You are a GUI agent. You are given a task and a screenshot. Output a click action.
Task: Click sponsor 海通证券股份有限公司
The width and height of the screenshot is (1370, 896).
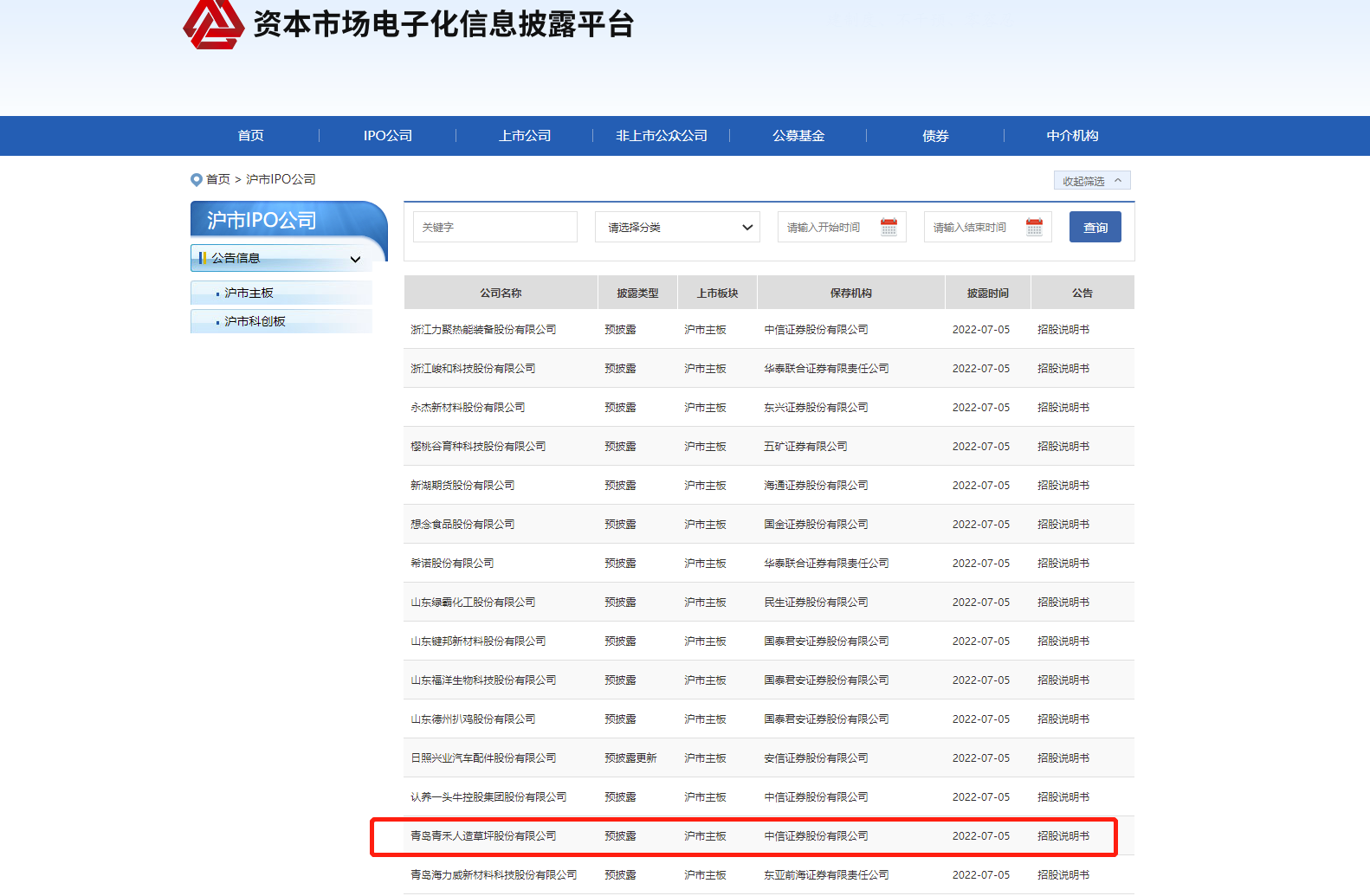pos(816,486)
